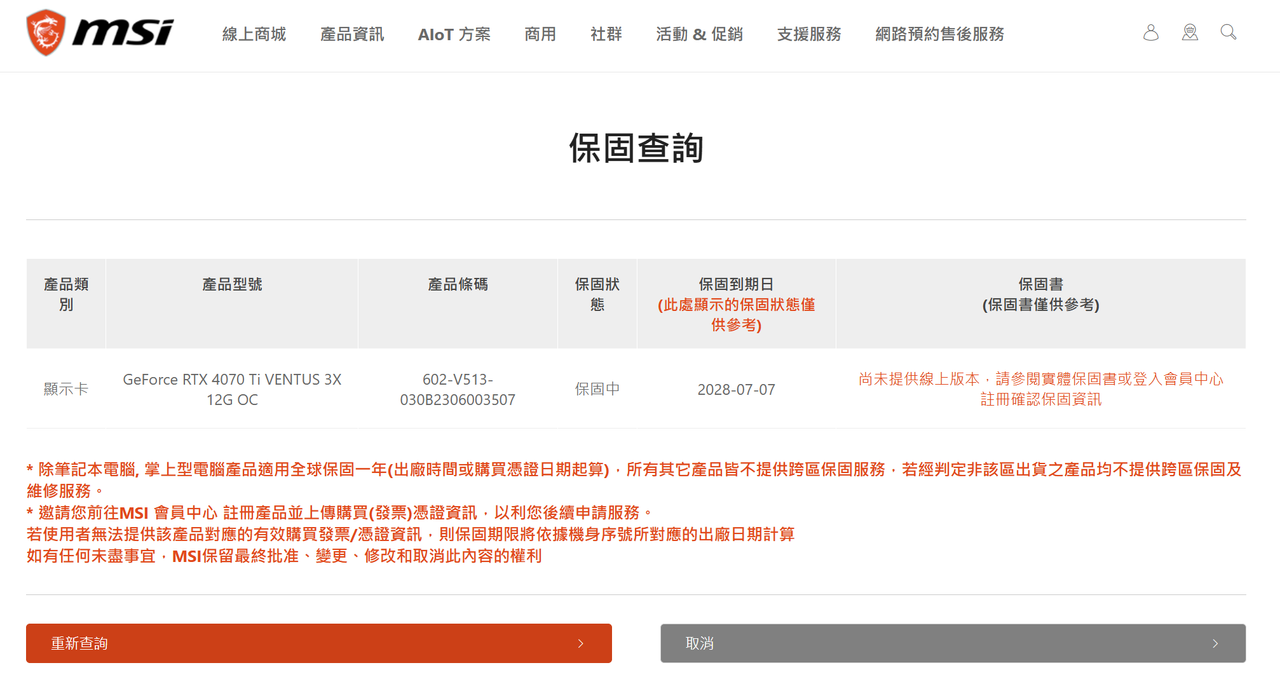Click the global warranty notice starting 除筆記本電腦
Viewport: 1280px width, 688px height.
(x=634, y=480)
